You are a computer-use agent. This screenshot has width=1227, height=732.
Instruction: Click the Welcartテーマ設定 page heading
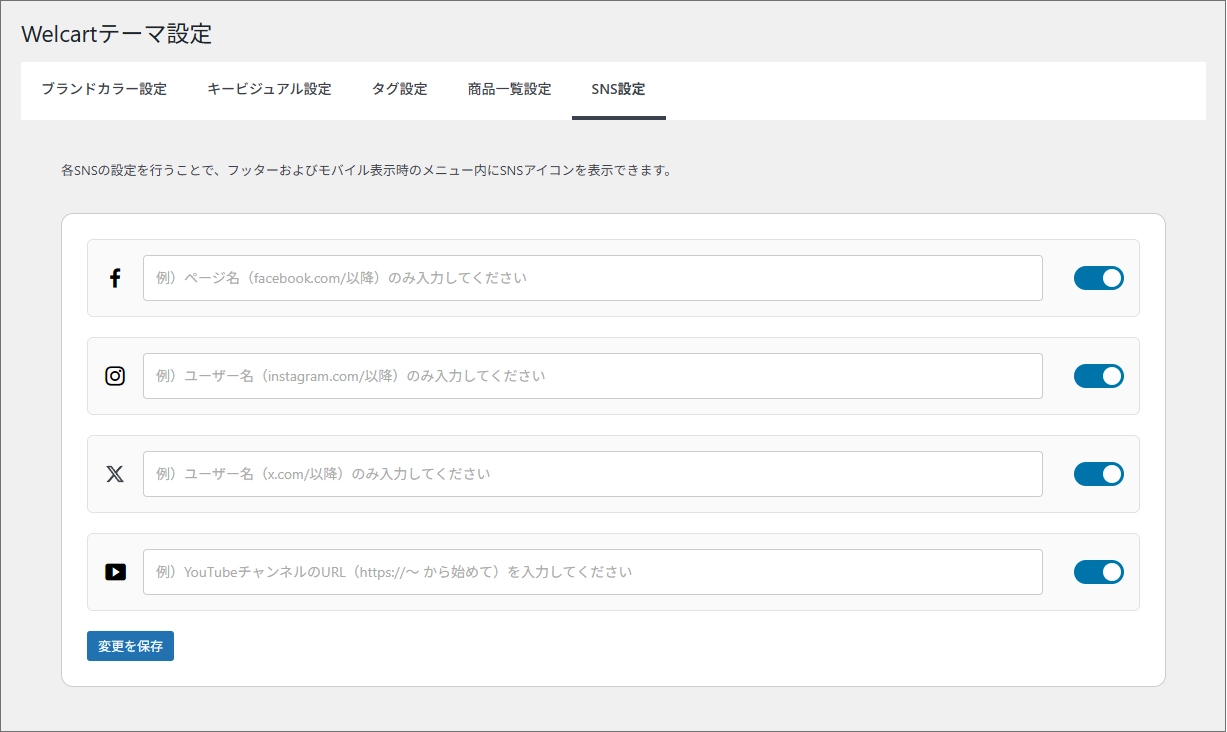(x=115, y=33)
